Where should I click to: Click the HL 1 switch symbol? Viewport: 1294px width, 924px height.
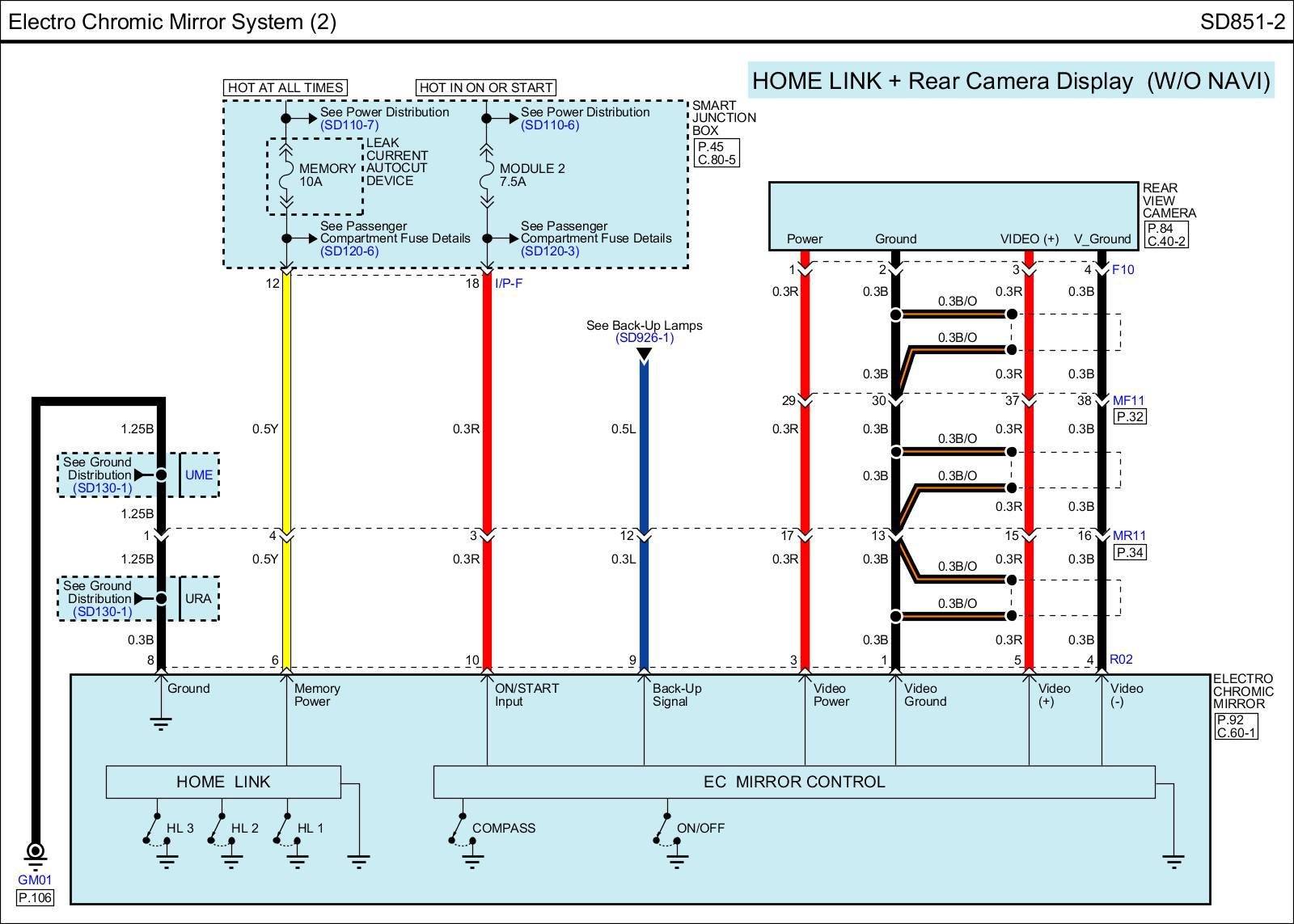[x=282, y=829]
